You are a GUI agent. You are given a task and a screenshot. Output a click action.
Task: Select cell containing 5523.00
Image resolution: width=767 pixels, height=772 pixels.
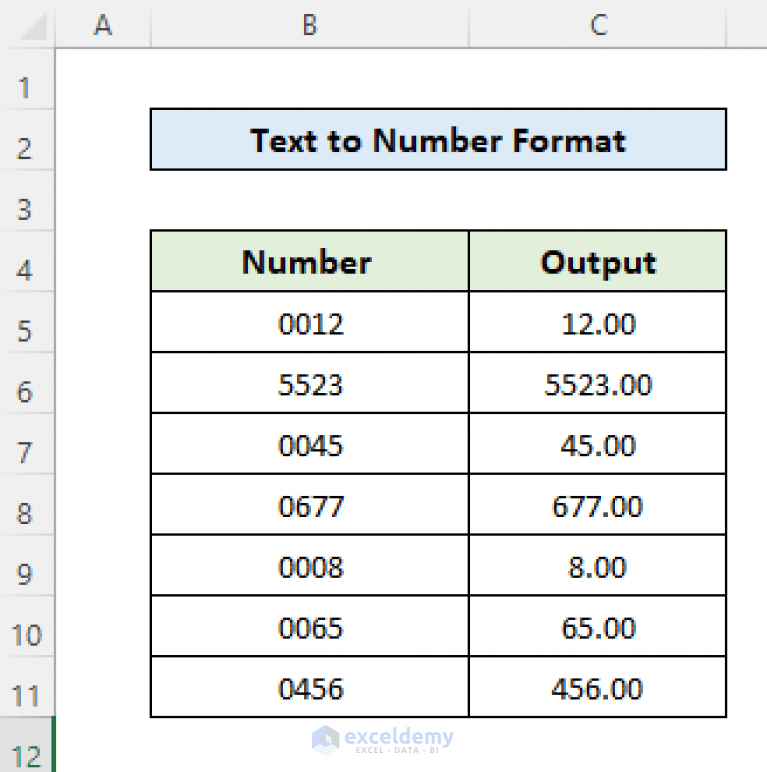pos(598,383)
